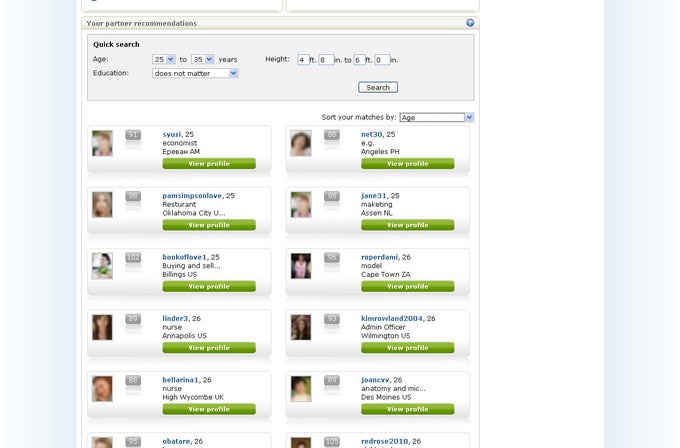Click syuzi's profile photo
The height and width of the screenshot is (448, 680).
coord(102,143)
